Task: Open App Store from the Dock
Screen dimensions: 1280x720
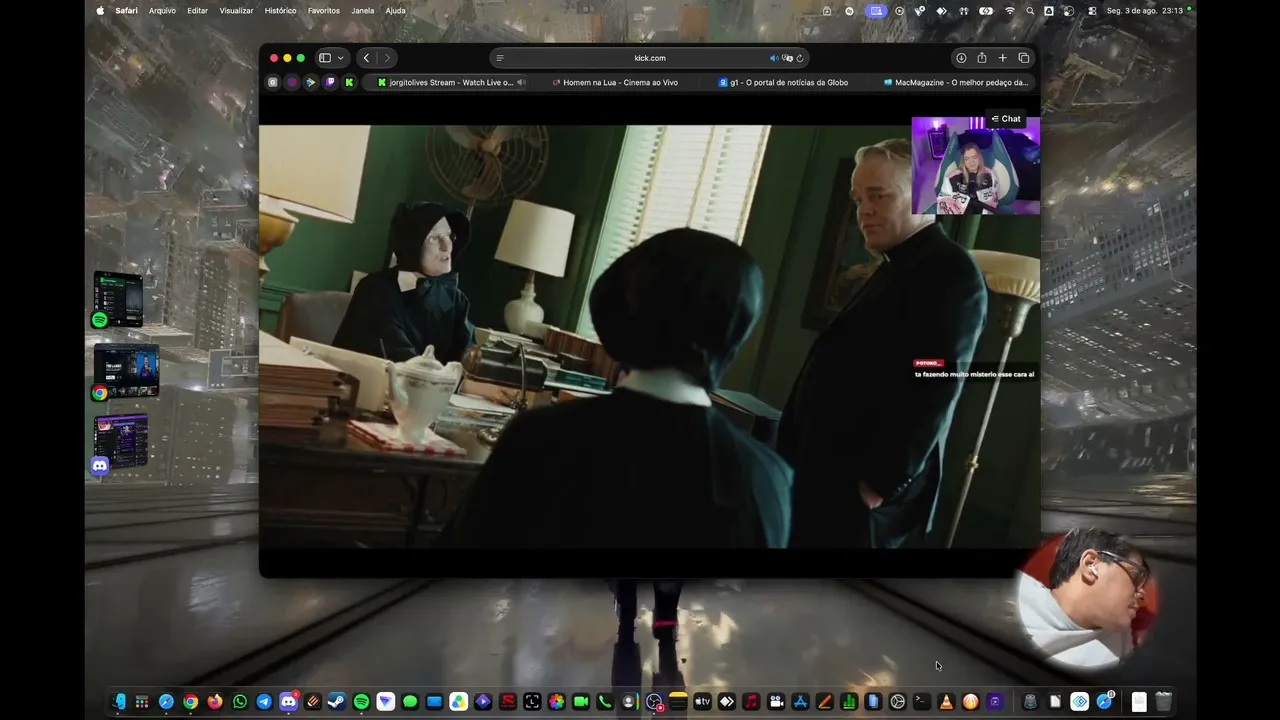Action: 800,702
